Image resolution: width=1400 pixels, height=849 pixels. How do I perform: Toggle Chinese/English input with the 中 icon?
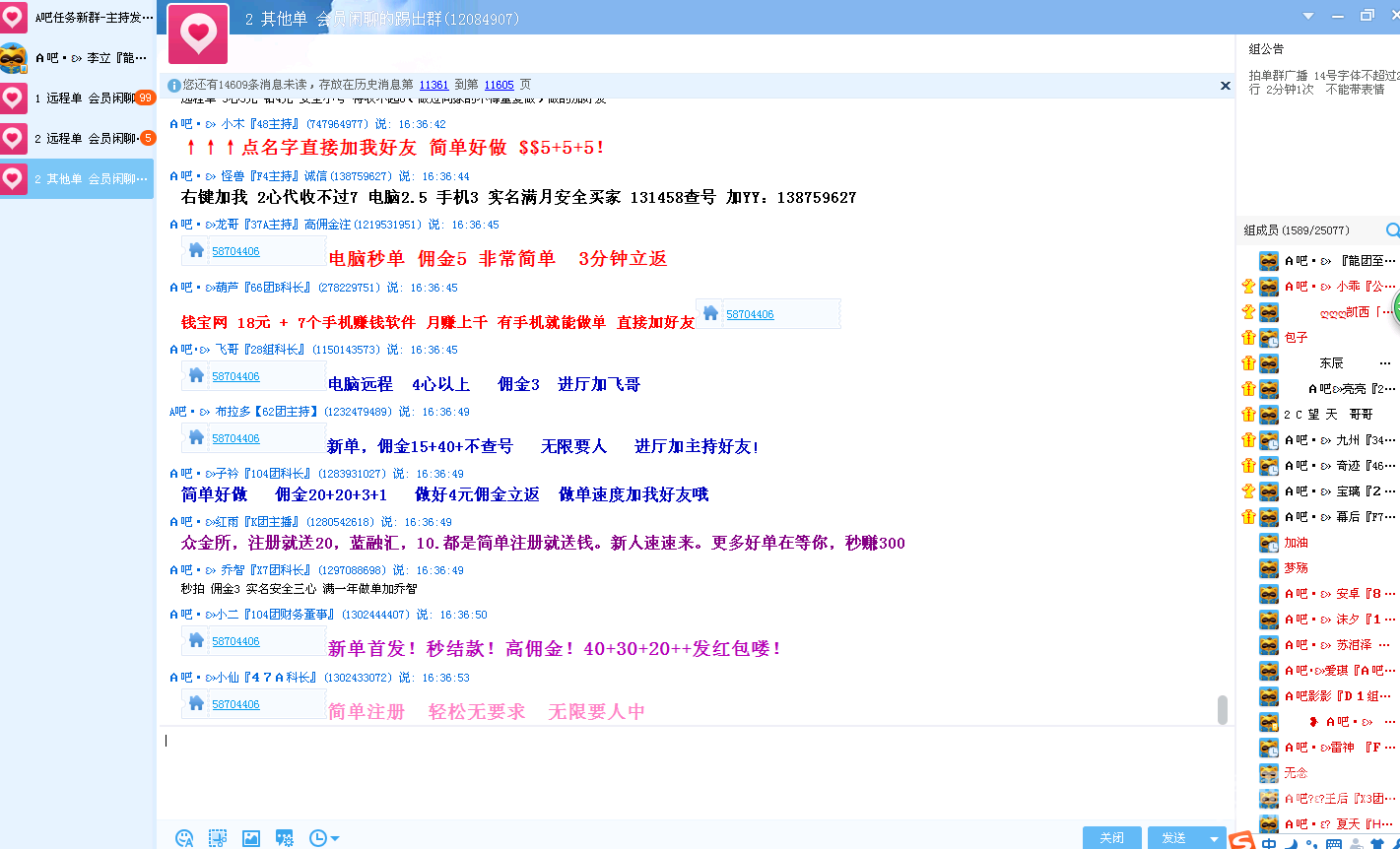pyautogui.click(x=1268, y=842)
